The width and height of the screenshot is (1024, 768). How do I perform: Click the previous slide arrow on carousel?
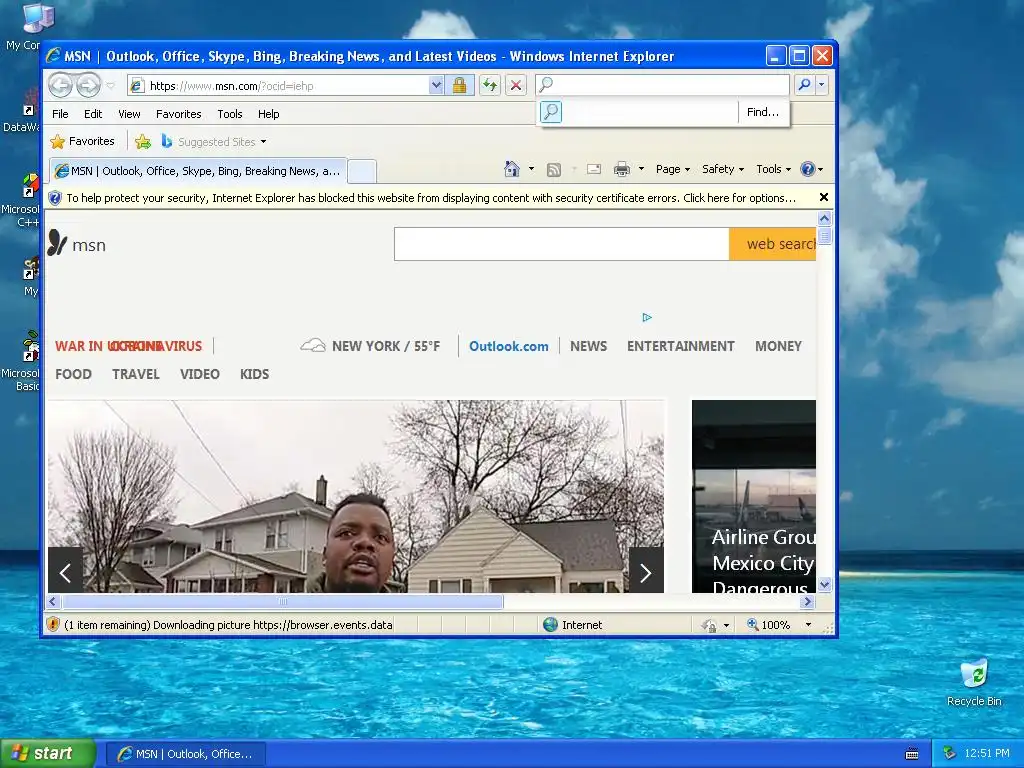point(65,571)
